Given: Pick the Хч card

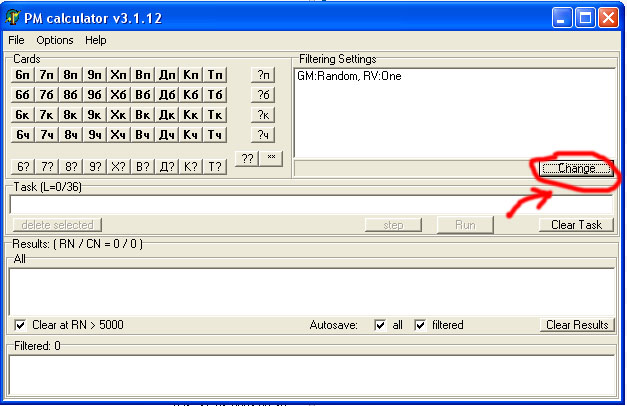Looking at the screenshot, I should click(119, 135).
